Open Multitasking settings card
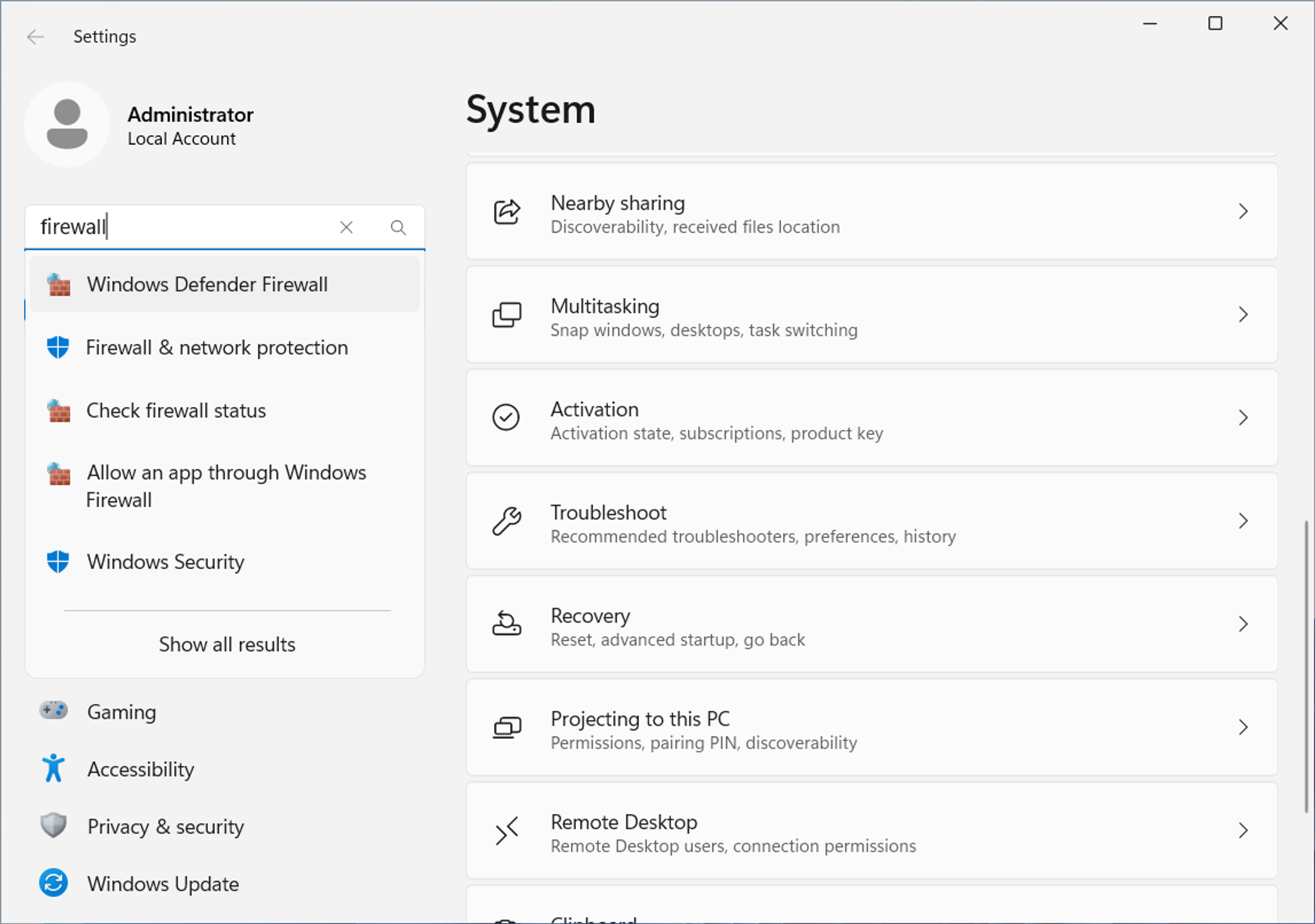 [x=872, y=314]
